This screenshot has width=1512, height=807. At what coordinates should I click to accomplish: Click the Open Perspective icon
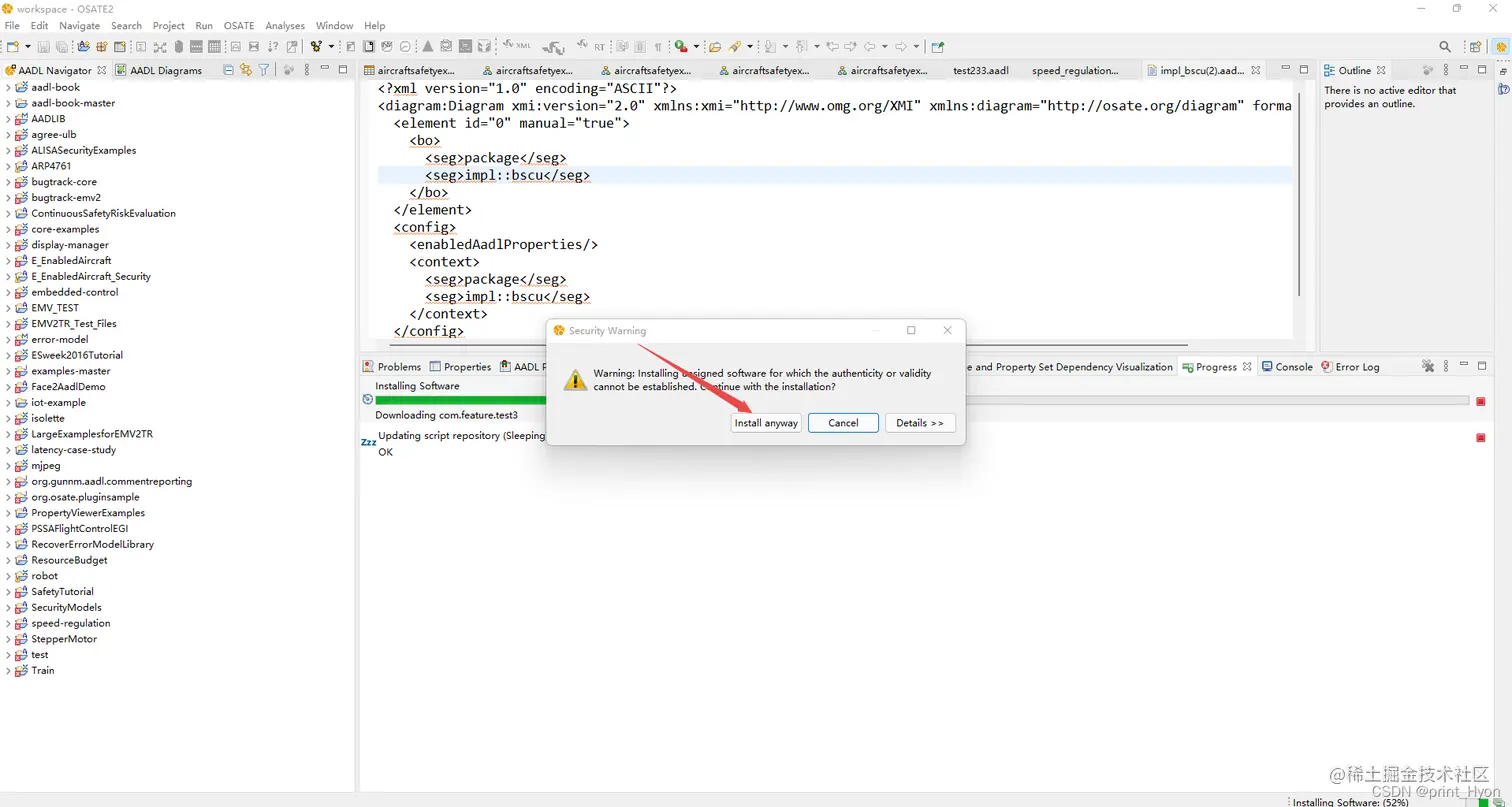pyautogui.click(x=1475, y=46)
